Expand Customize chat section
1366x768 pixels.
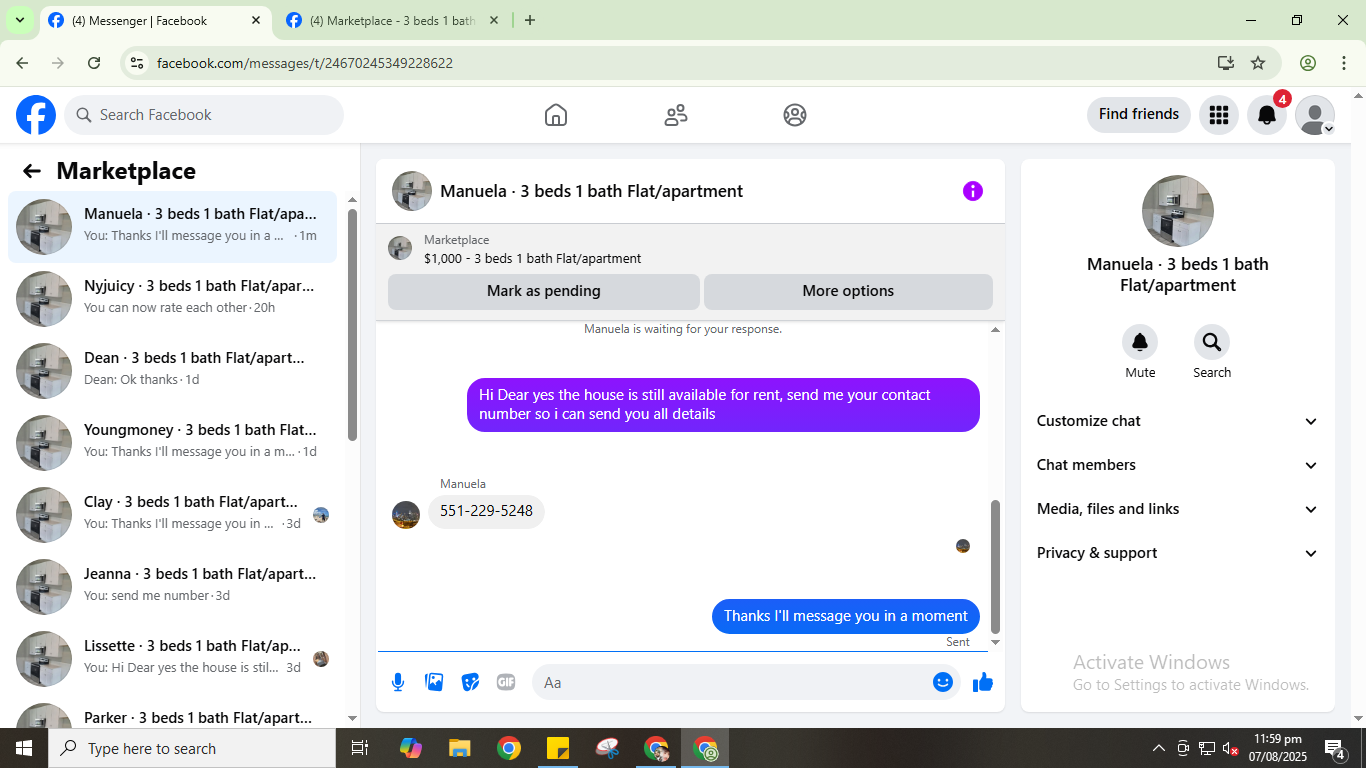pyautogui.click(x=1178, y=421)
